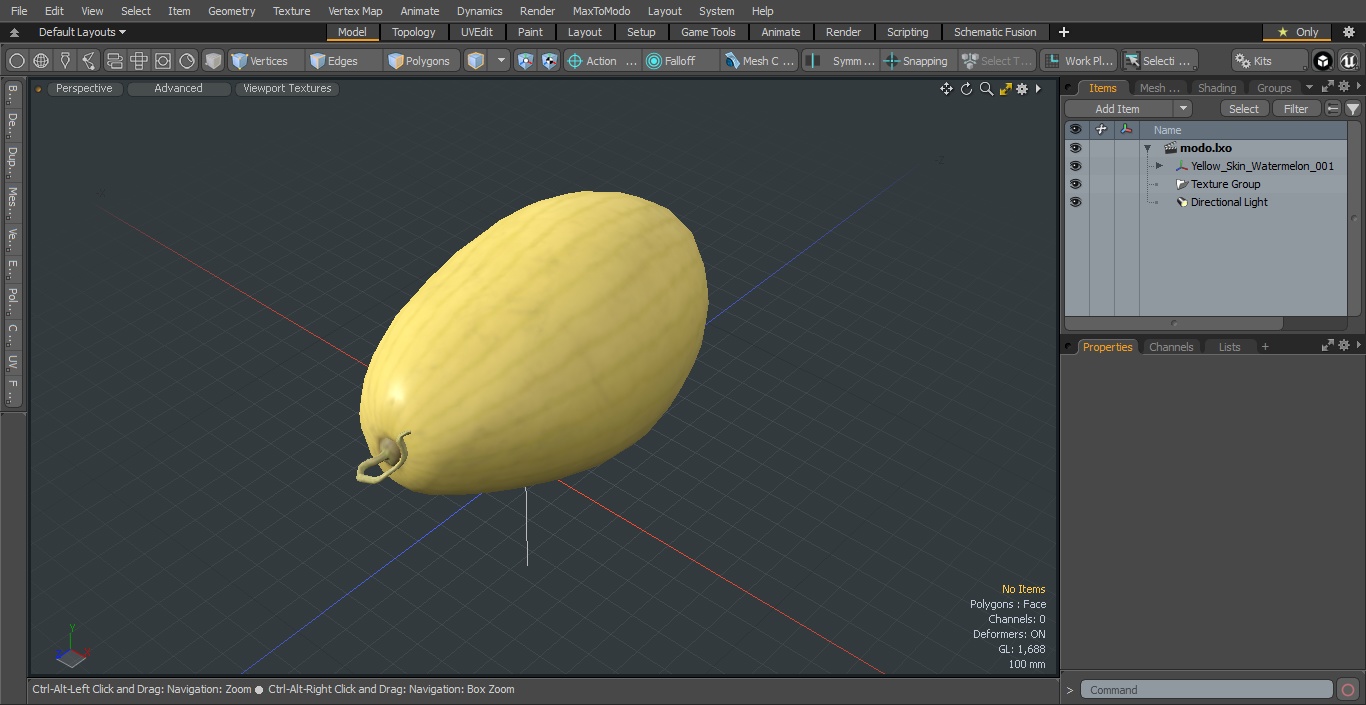Viewport: 1366px width, 705px height.
Task: Click the pen-tip cone icon in toolbar
Action: [65, 61]
